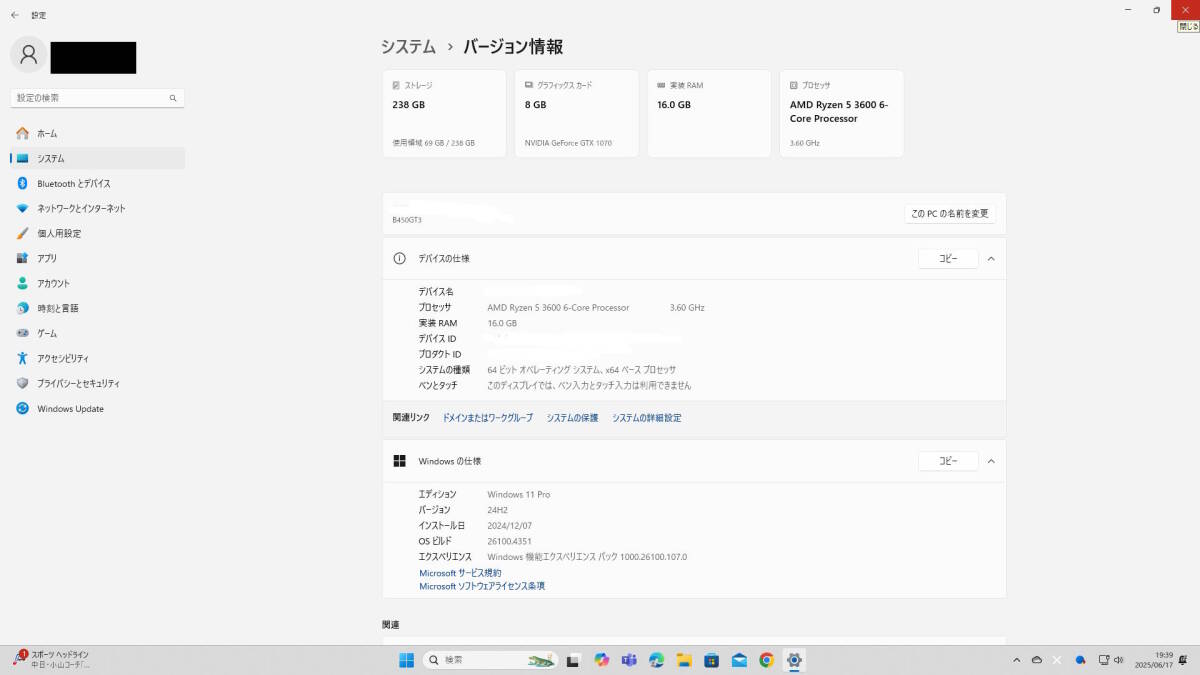This screenshot has width=1200, height=675.
Task: Click the システム breadcrumb link
Action: (408, 46)
